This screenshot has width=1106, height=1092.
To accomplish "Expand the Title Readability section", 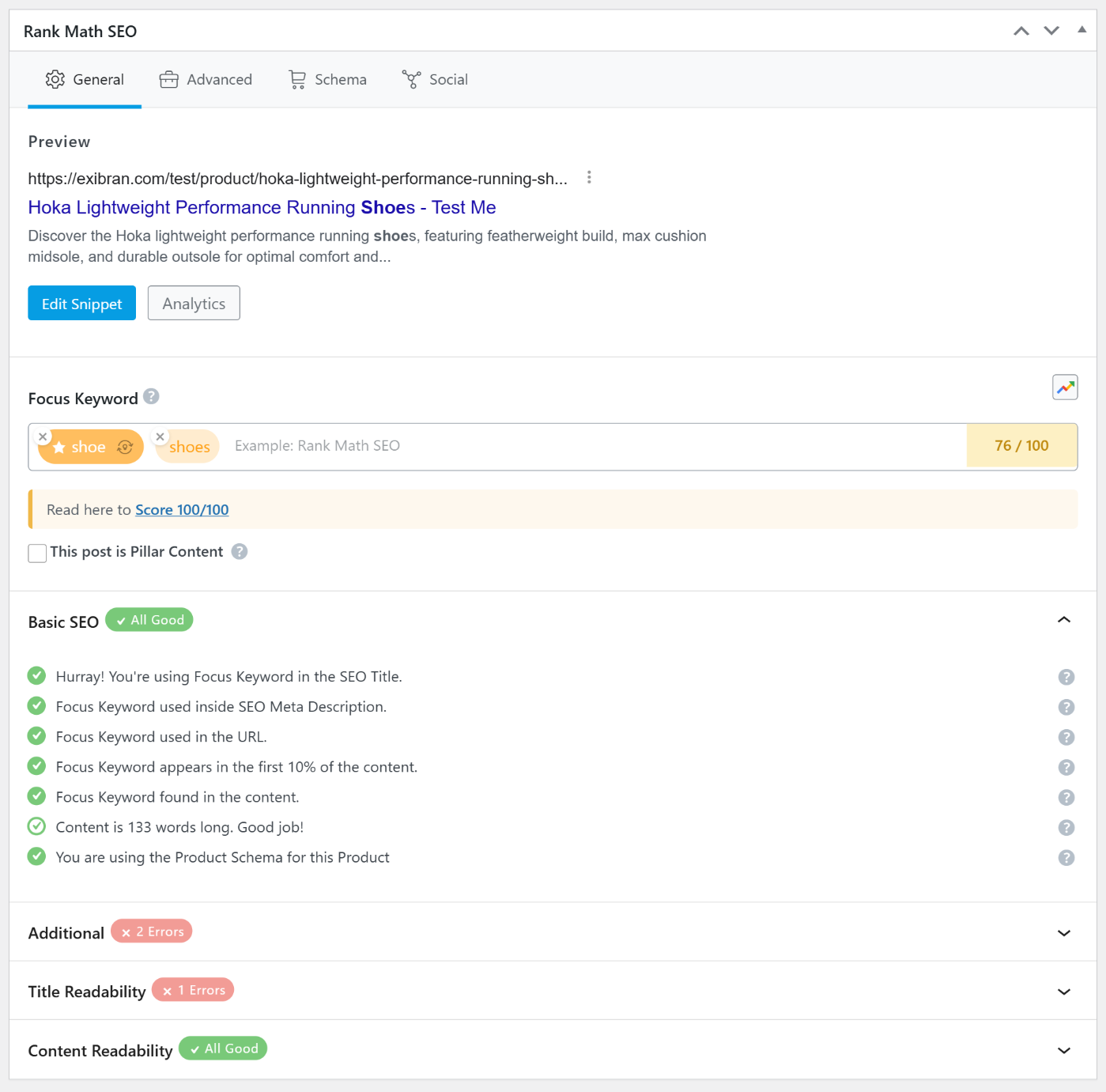I will pyautogui.click(x=1063, y=991).
